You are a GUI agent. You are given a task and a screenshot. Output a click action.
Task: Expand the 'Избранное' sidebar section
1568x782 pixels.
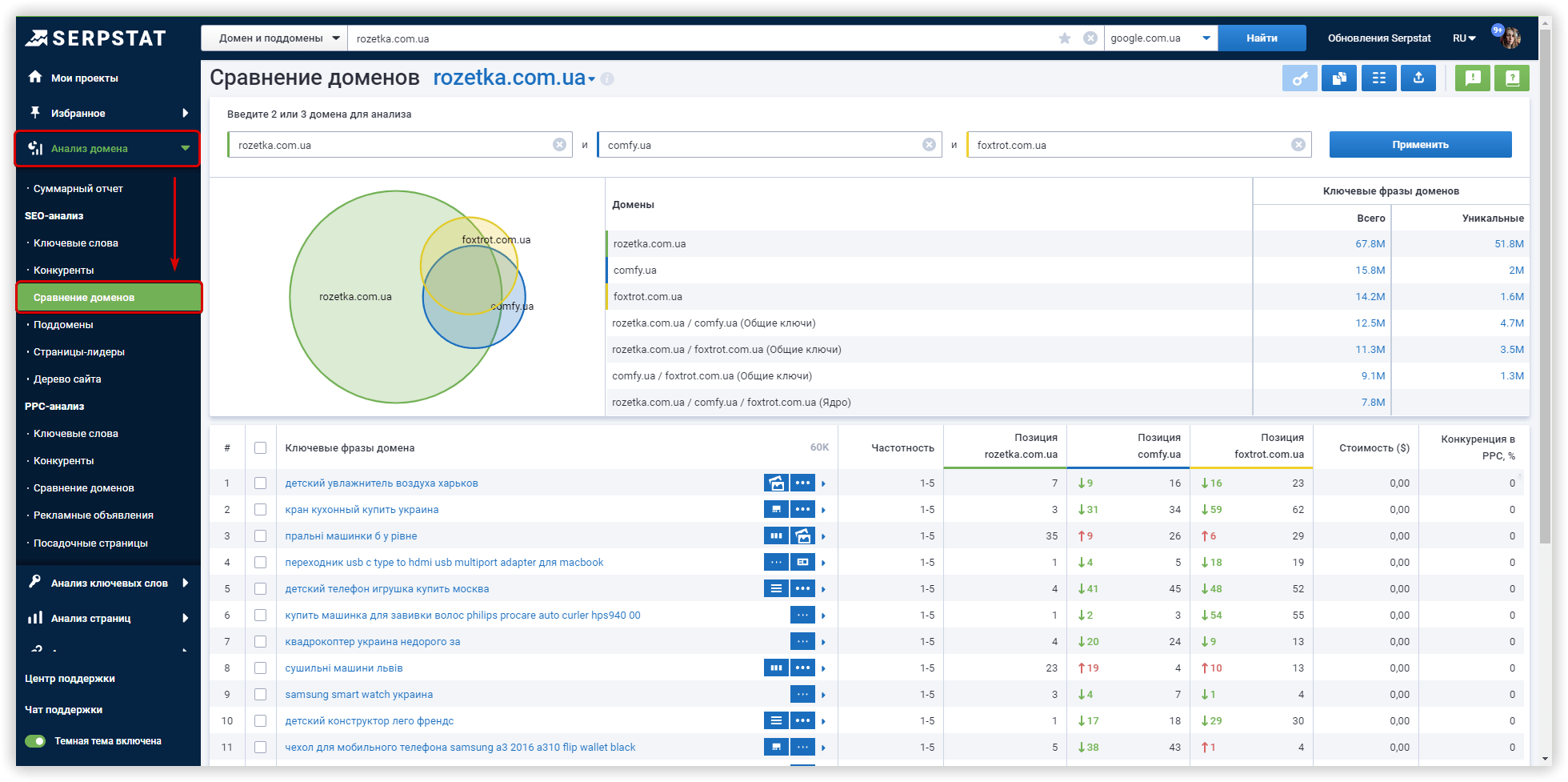(186, 113)
